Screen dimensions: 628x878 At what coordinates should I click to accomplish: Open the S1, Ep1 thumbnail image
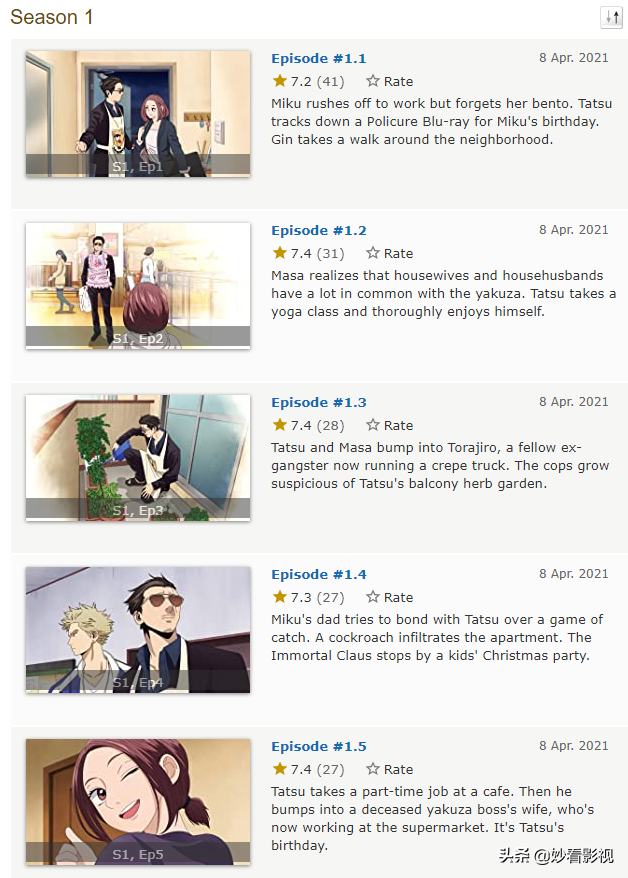(138, 114)
